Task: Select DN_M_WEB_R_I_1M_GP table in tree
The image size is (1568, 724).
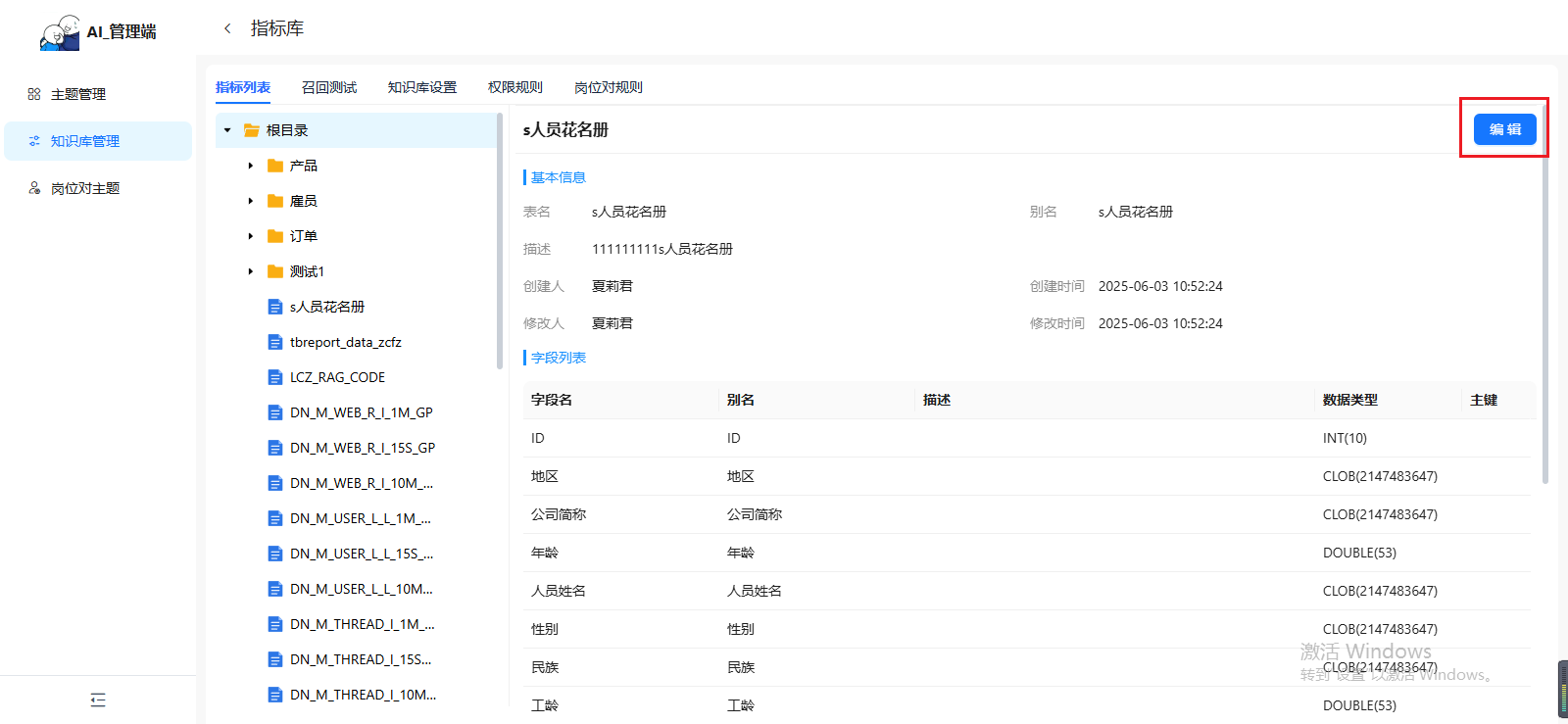Action: [361, 412]
